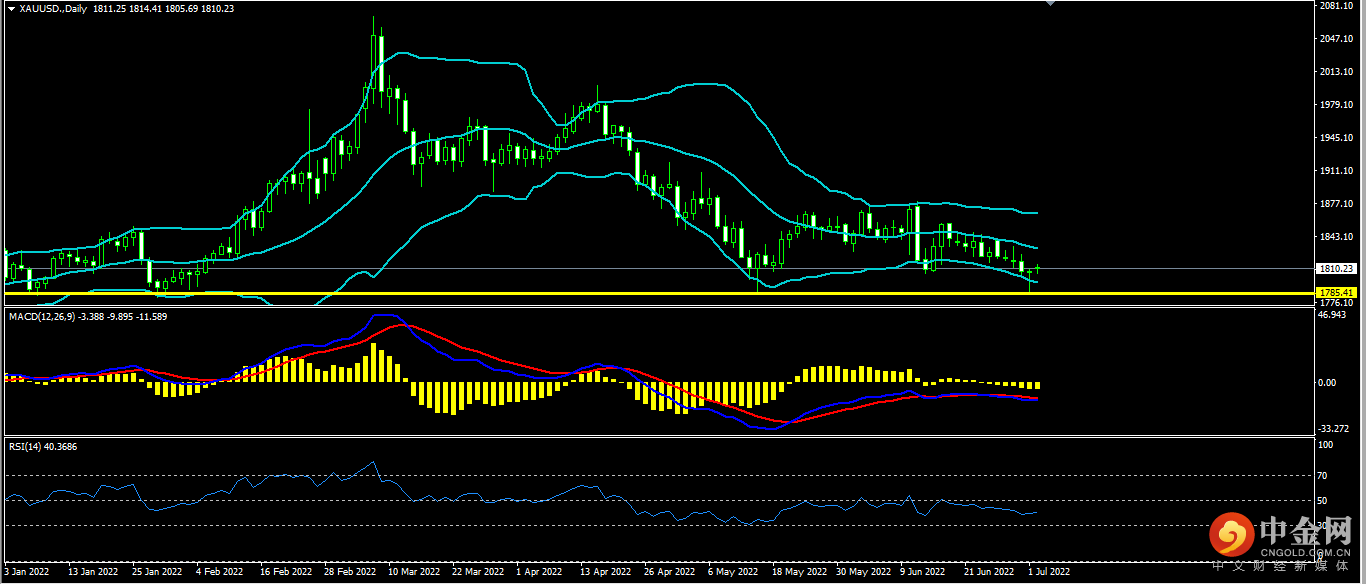The height and width of the screenshot is (584, 1366).
Task: Select the MACD(12,26,9) indicator label
Action: [x=41, y=316]
